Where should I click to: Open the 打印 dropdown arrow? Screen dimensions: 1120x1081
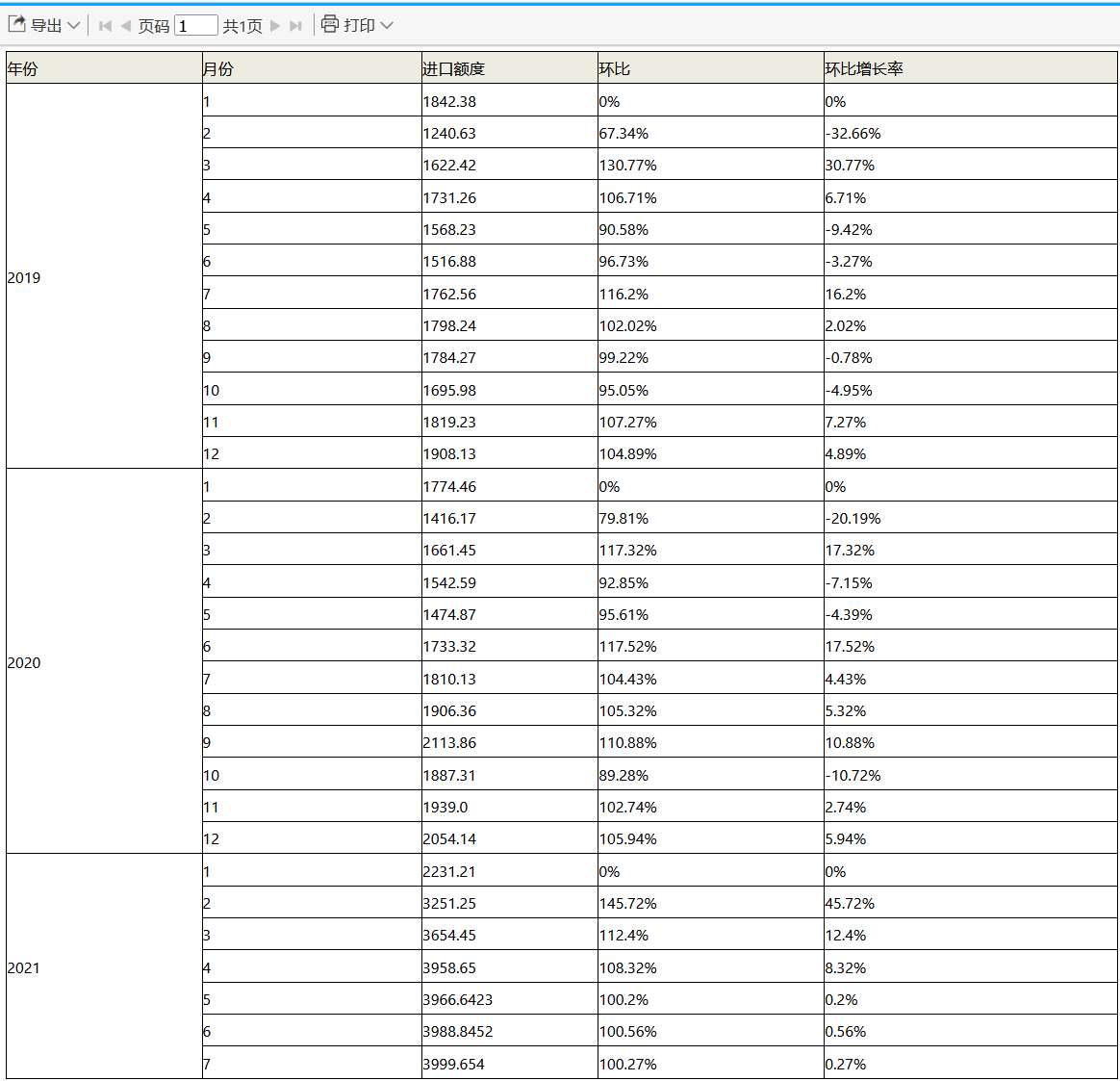[x=387, y=26]
